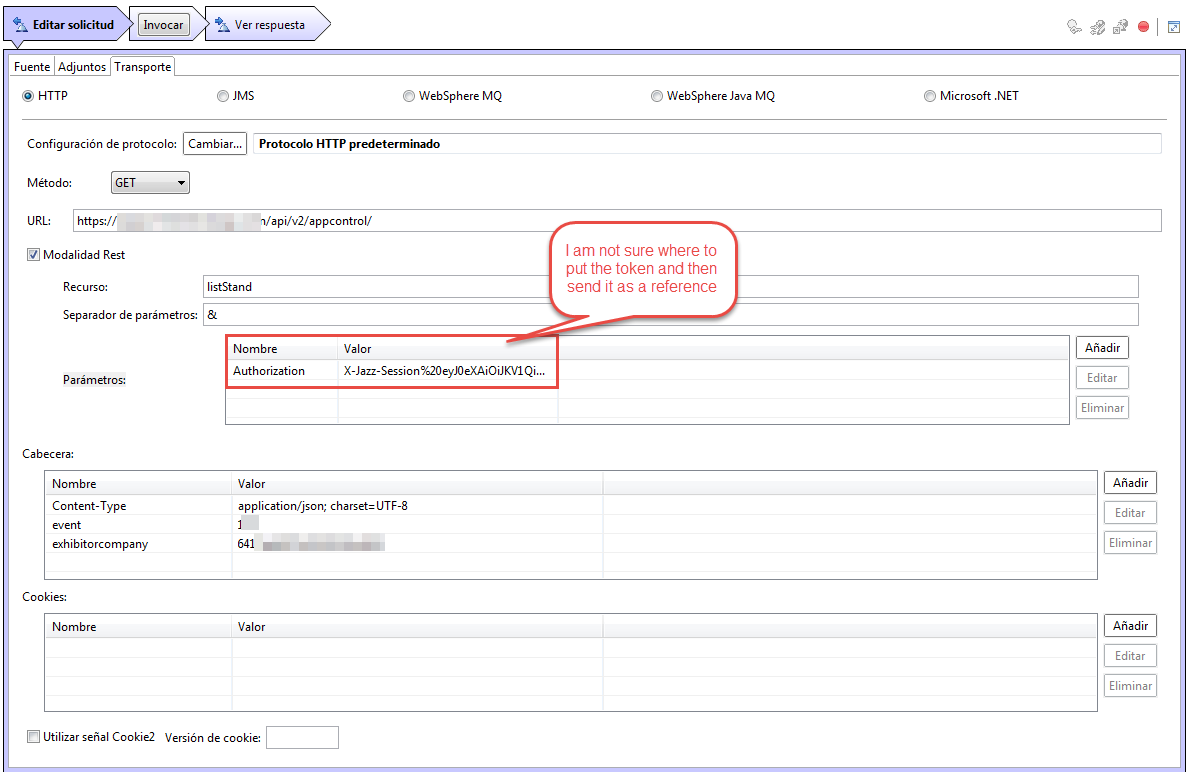Click Añadir next to the Cookies table
The width and height of the screenshot is (1187, 772).
click(x=1130, y=625)
